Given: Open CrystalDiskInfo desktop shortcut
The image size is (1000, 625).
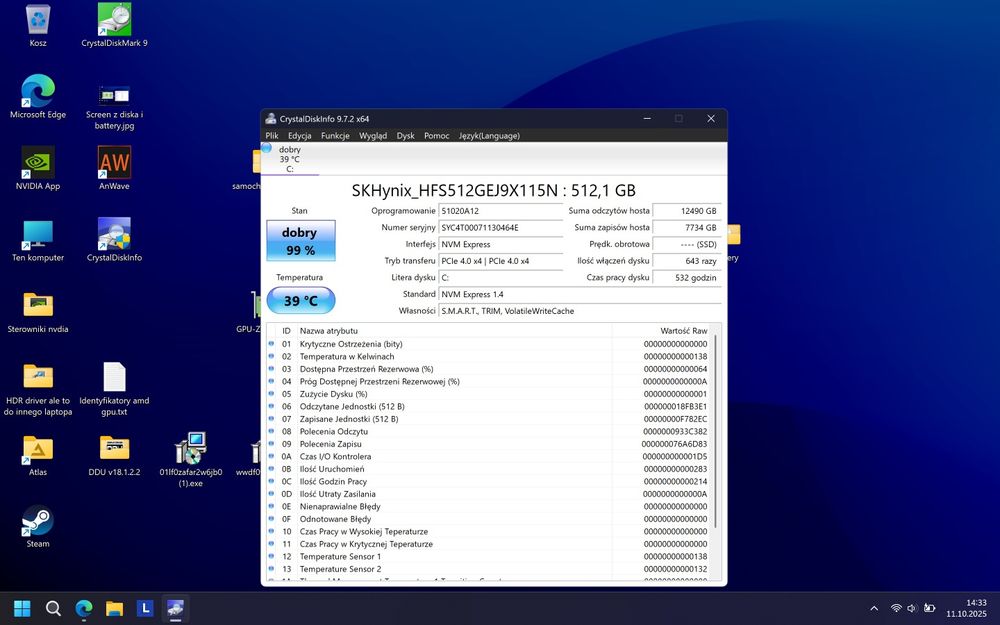Looking at the screenshot, I should tap(114, 240).
